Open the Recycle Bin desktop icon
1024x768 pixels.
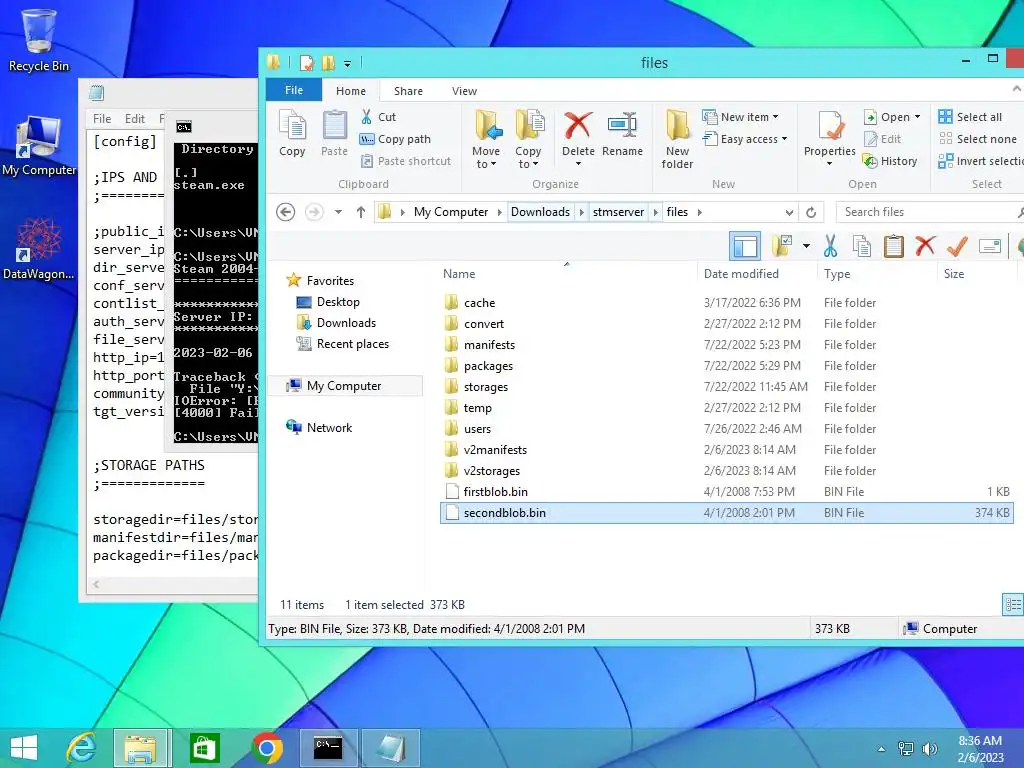tap(39, 40)
